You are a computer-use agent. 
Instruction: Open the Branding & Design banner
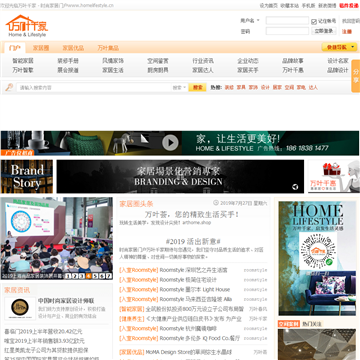[x=180, y=177]
